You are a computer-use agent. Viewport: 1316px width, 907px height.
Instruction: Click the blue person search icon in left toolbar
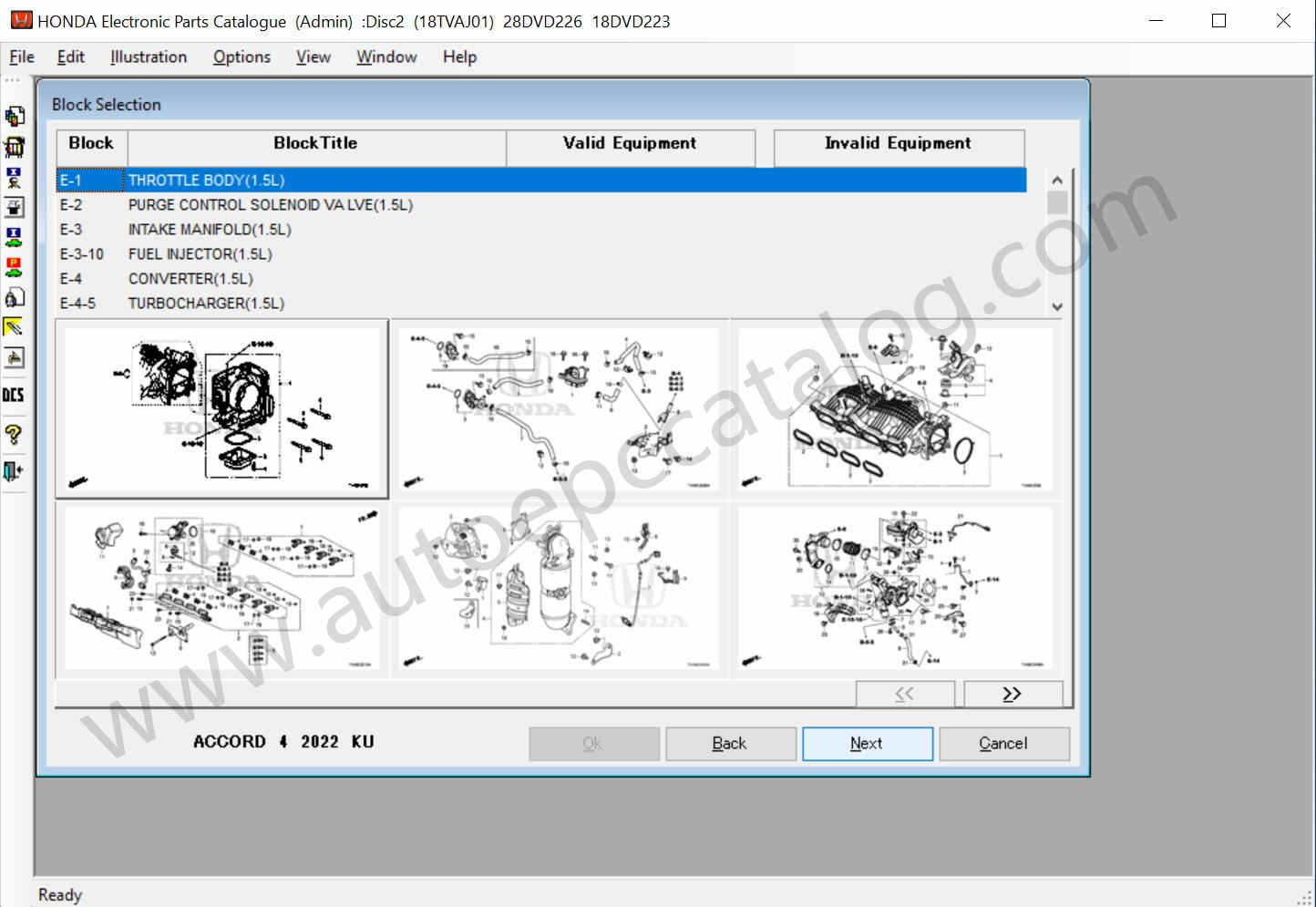[x=14, y=177]
